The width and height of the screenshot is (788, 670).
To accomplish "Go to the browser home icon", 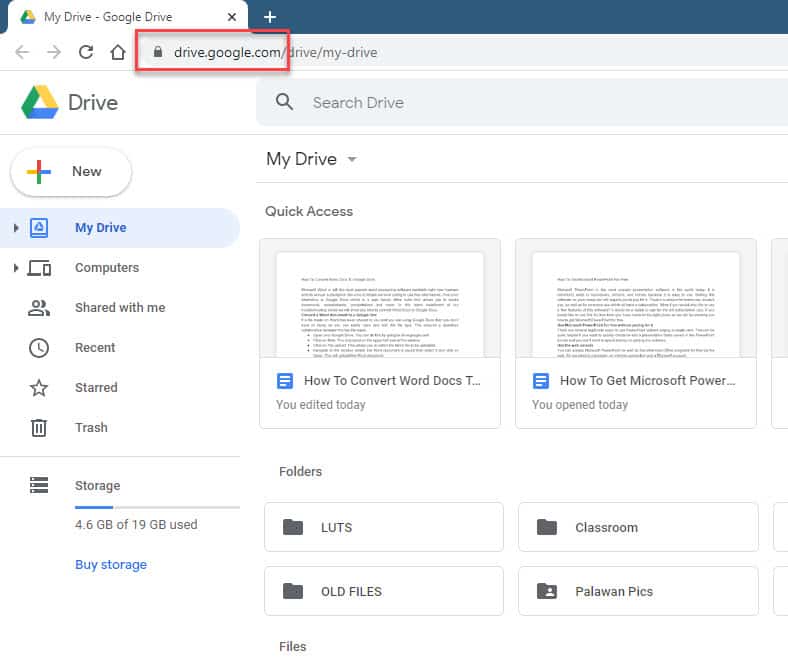I will [118, 52].
